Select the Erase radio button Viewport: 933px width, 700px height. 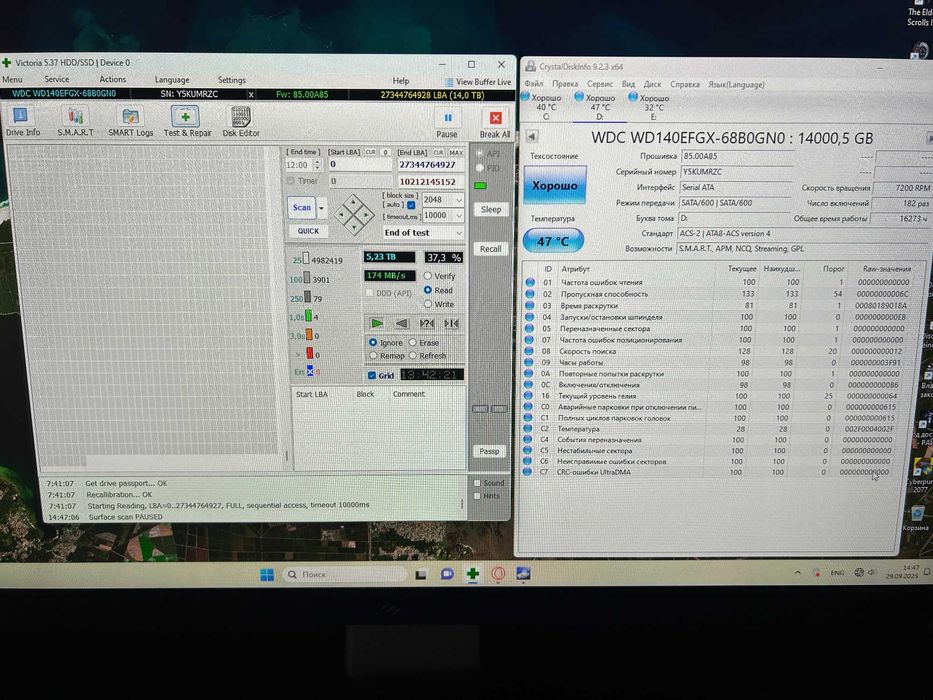pyautogui.click(x=412, y=342)
